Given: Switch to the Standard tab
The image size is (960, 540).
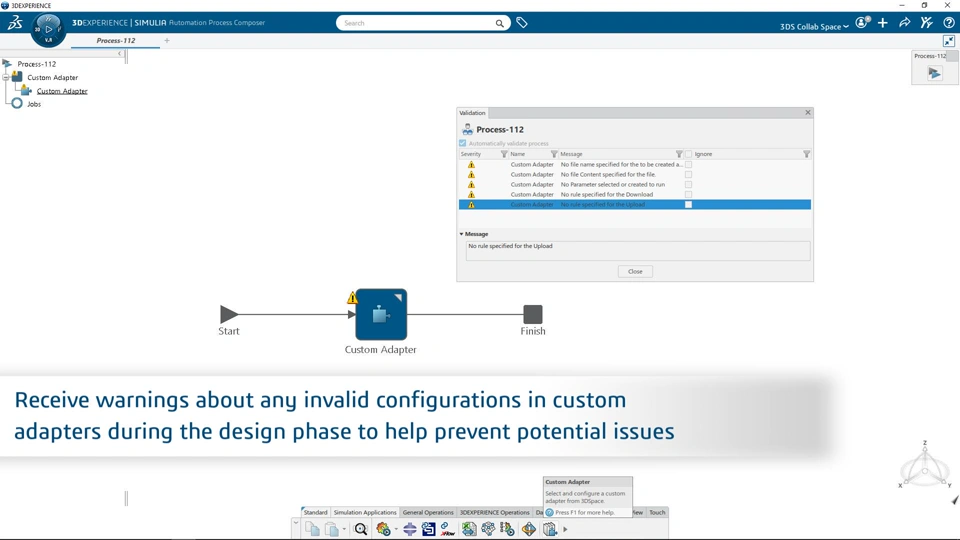Looking at the screenshot, I should (x=315, y=512).
